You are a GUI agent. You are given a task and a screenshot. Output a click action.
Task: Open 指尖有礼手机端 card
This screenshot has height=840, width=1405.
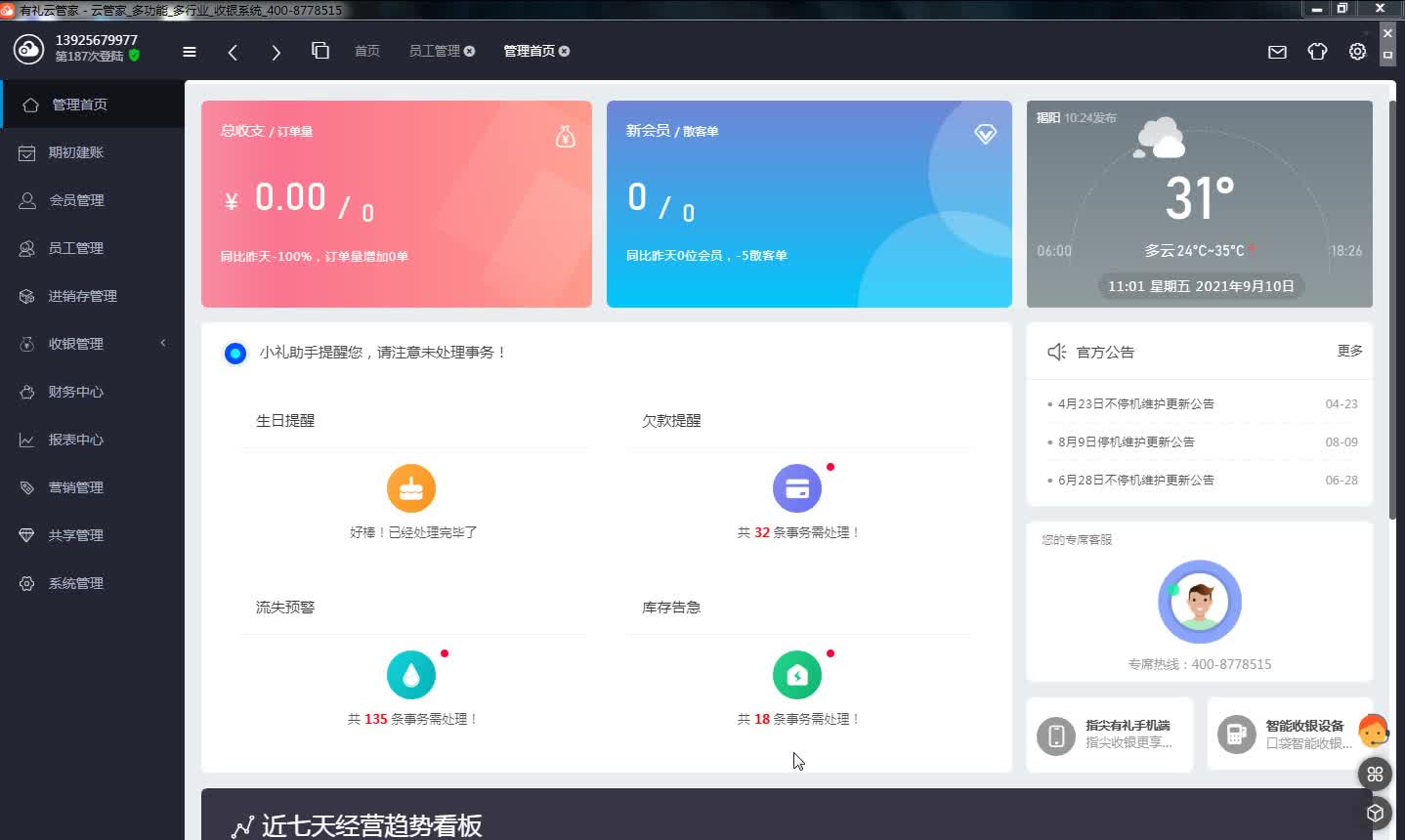coord(1110,735)
